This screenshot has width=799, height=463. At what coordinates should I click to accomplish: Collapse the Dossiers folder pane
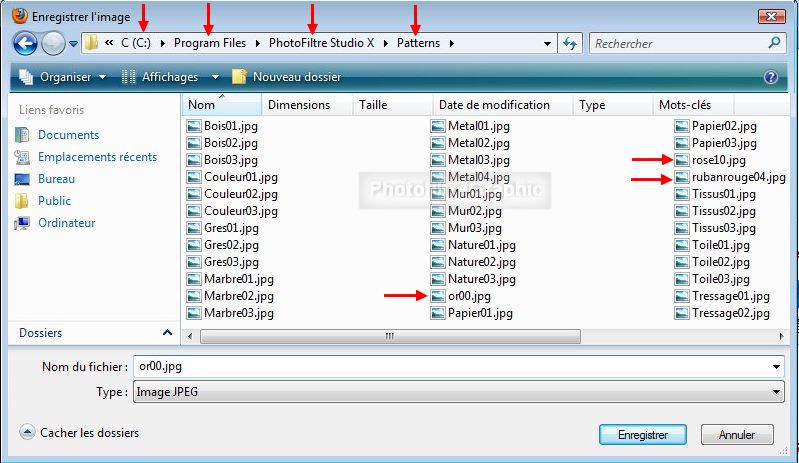(x=167, y=333)
